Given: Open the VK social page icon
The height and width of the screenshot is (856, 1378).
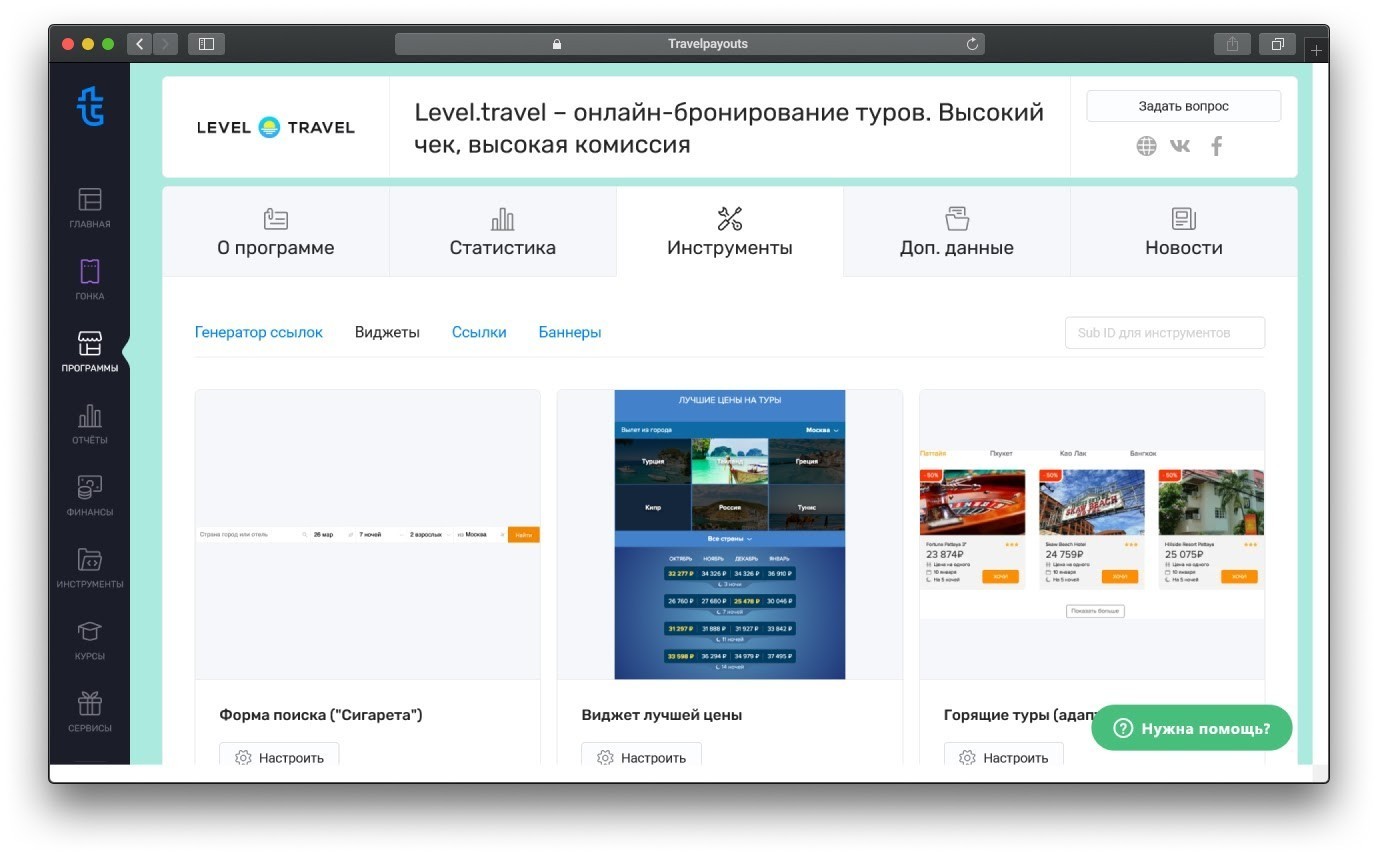Looking at the screenshot, I should 1180,146.
